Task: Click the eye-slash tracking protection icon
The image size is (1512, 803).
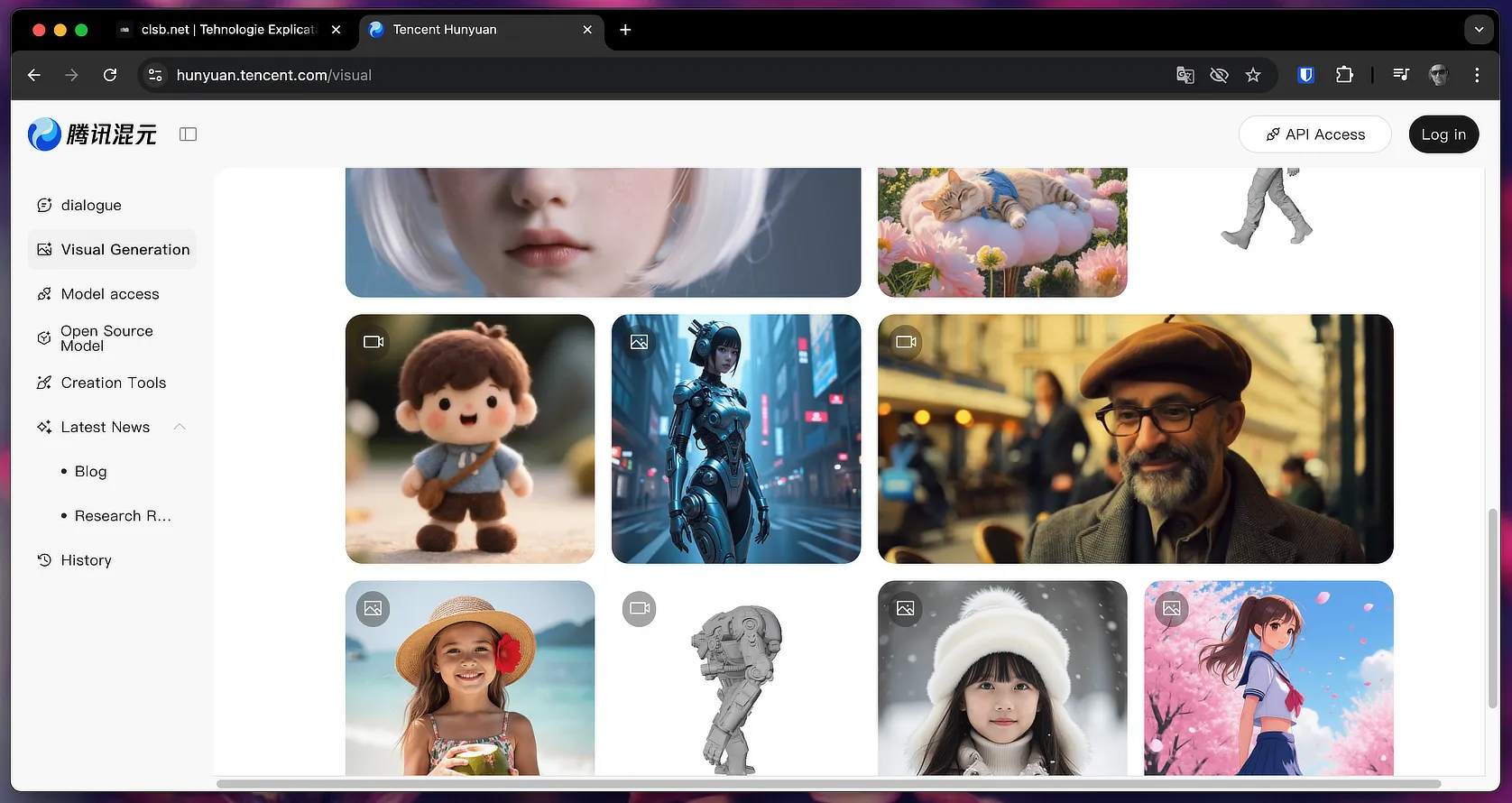Action: (x=1219, y=75)
